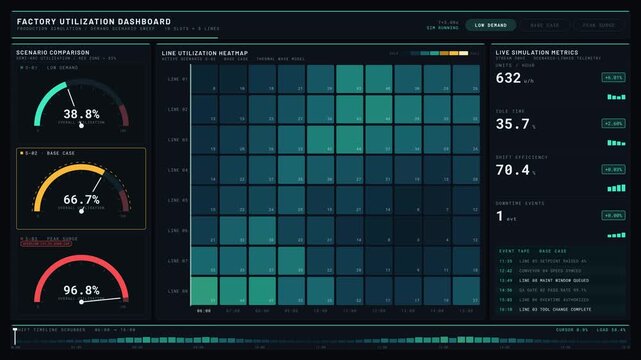Click the delta badge beside downtime events
The width and height of the screenshot is (641, 360).
613,215
